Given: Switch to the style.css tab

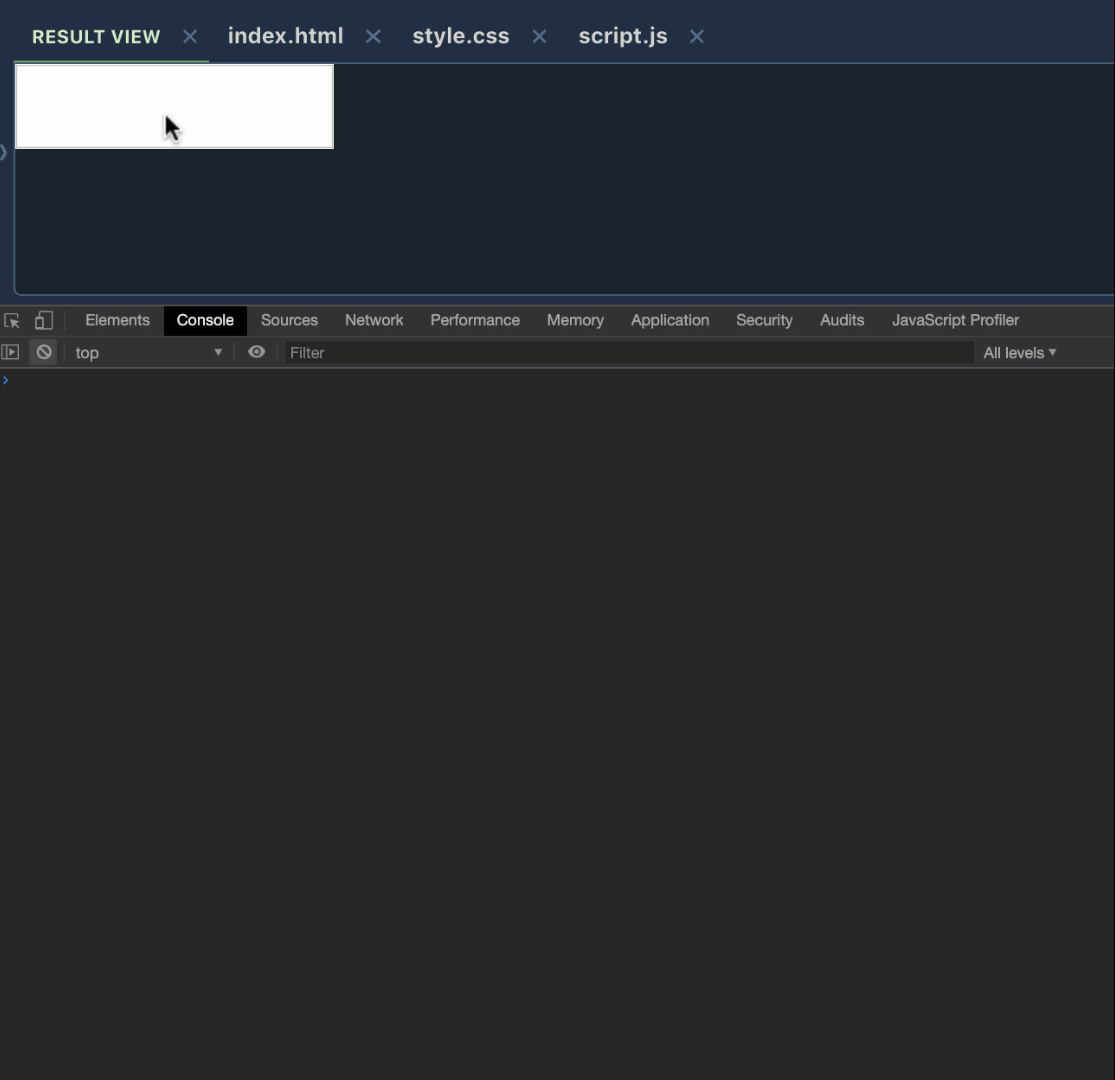Looking at the screenshot, I should click(x=461, y=36).
